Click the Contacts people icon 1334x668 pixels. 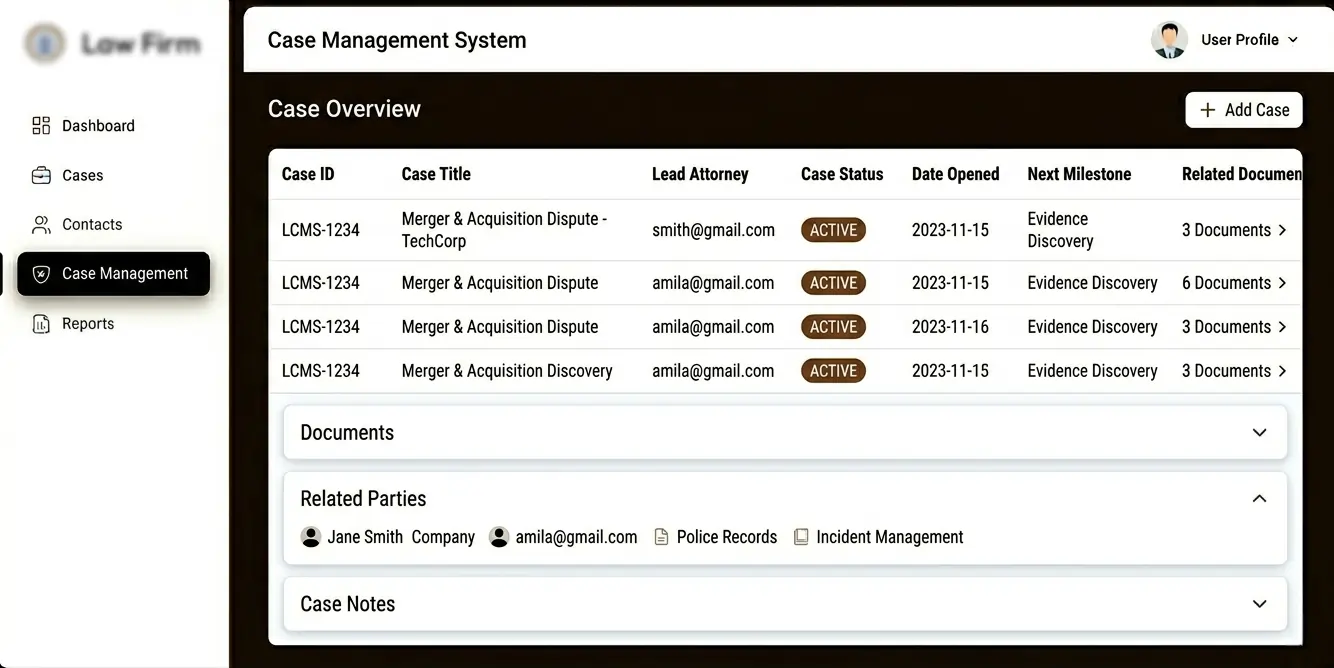coord(41,224)
